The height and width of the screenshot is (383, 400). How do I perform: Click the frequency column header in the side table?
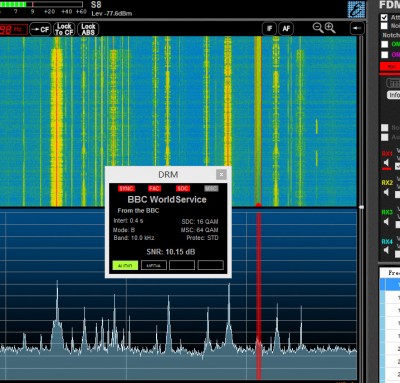(x=390, y=273)
